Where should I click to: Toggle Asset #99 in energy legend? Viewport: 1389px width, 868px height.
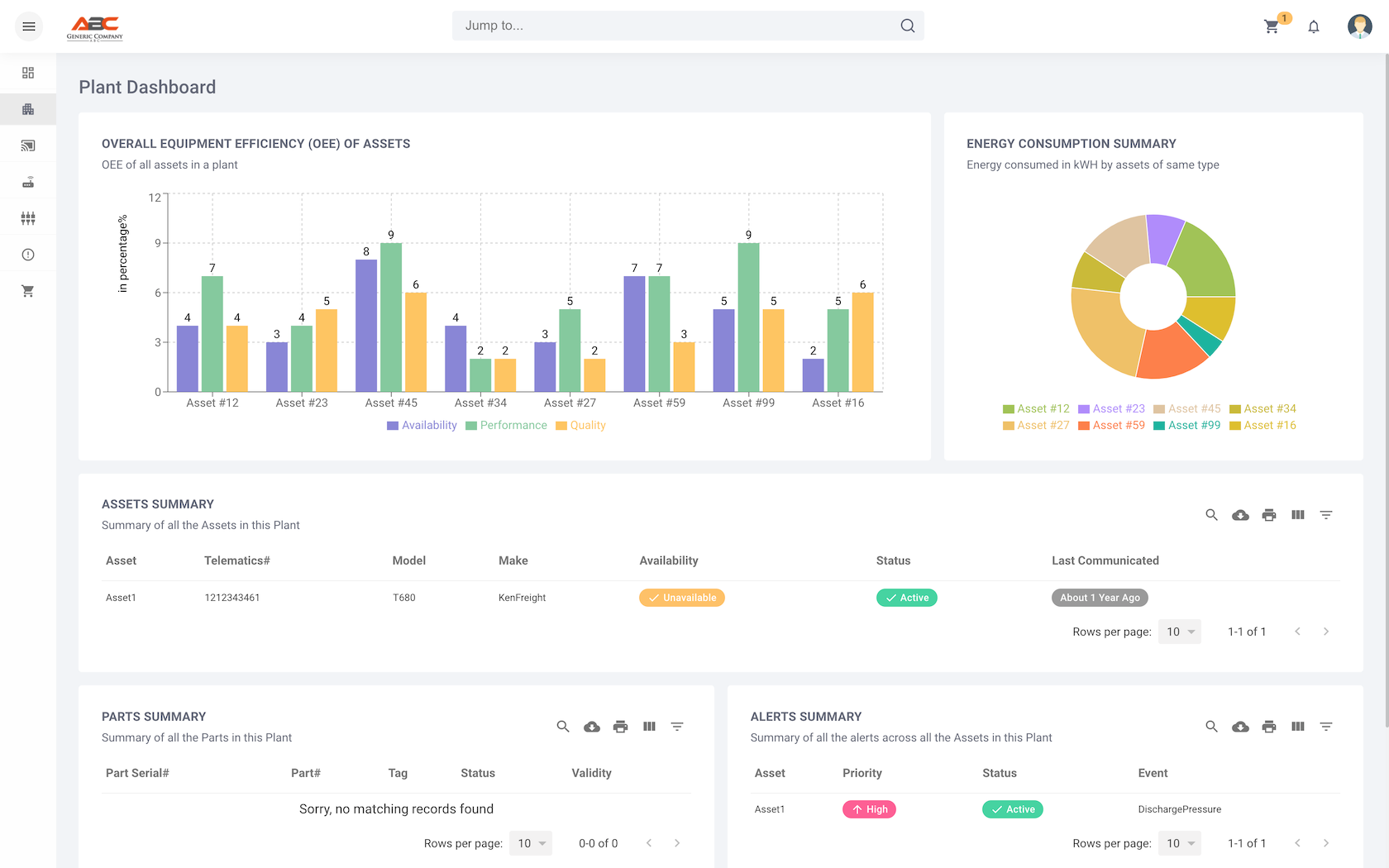[x=1187, y=425]
